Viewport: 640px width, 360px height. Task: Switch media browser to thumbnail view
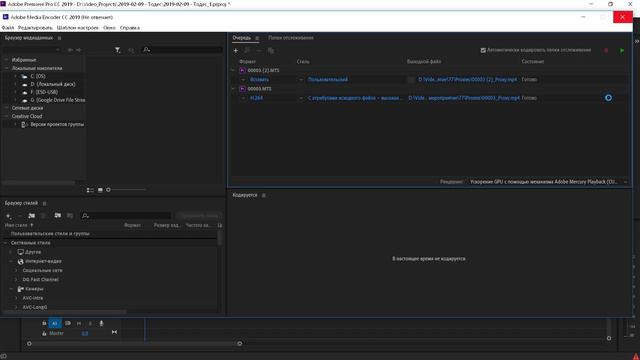pos(100,190)
